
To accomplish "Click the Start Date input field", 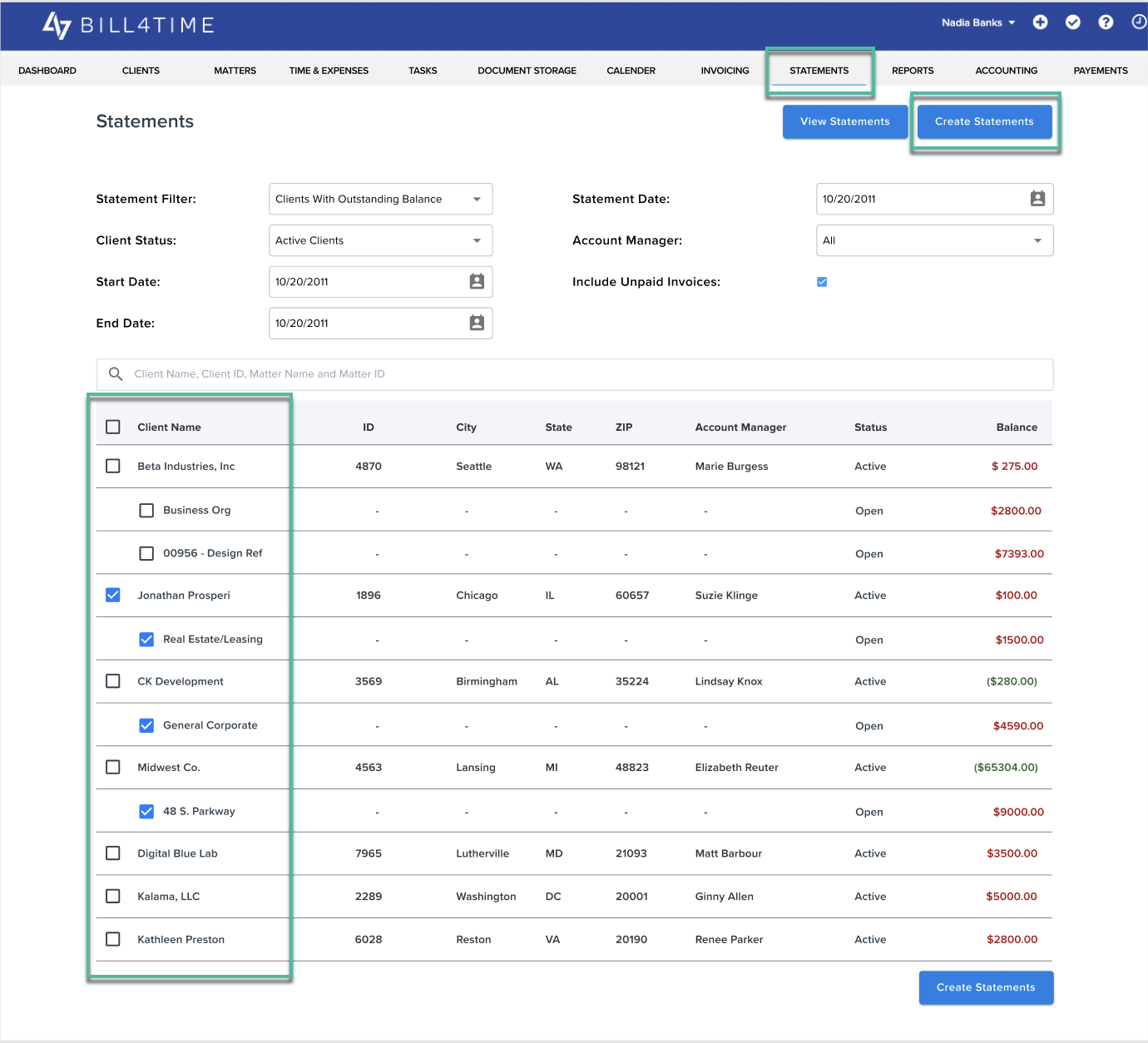I will click(381, 282).
